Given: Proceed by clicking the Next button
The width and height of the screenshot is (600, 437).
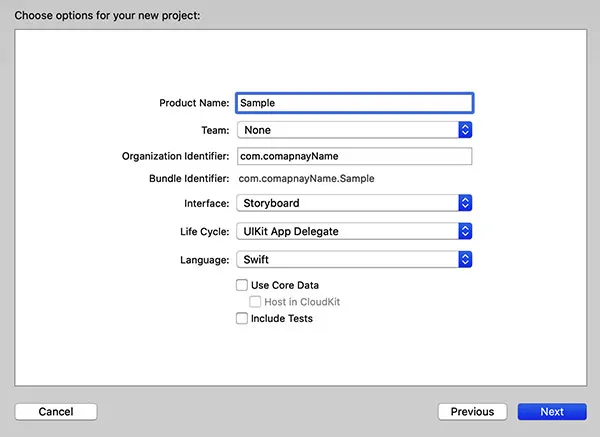Looking at the screenshot, I should (x=552, y=411).
